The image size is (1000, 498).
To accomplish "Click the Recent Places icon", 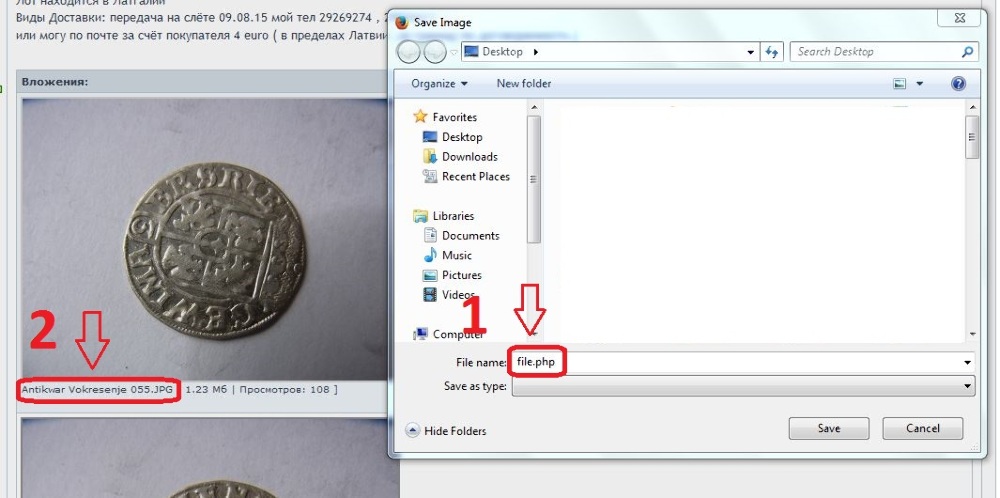I will click(x=430, y=176).
